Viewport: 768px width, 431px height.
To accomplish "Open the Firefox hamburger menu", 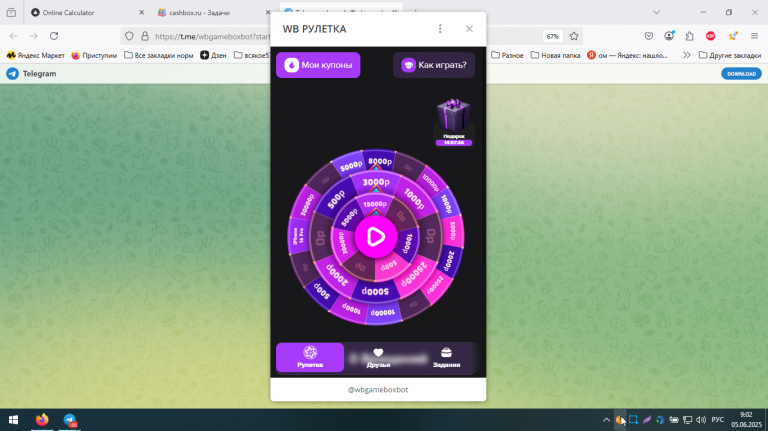I will (754, 36).
